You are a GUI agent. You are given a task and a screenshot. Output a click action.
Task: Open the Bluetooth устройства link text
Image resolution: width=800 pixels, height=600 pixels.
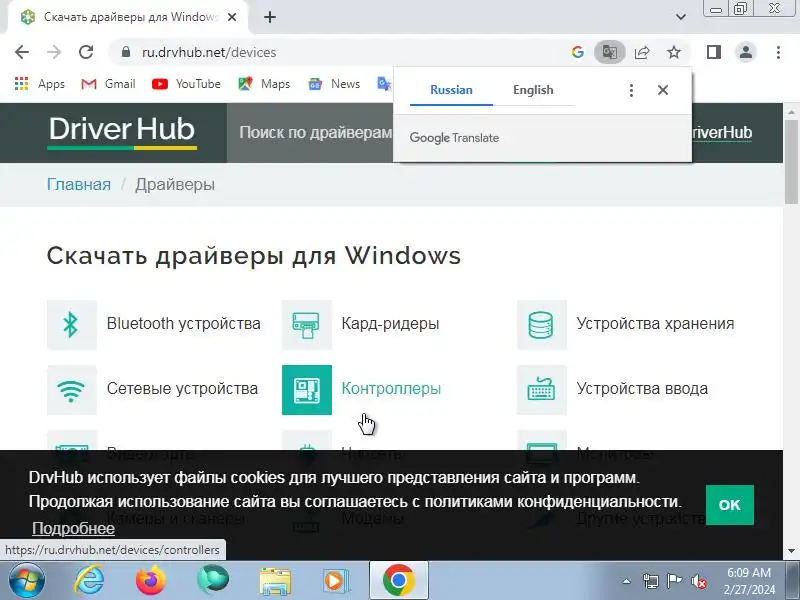184,323
